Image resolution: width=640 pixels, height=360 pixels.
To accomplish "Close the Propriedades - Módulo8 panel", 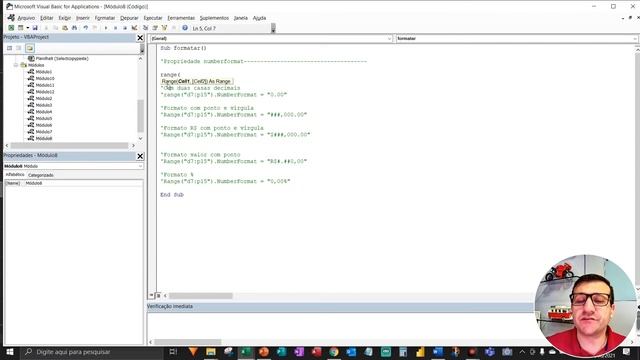I will (x=140, y=156).
